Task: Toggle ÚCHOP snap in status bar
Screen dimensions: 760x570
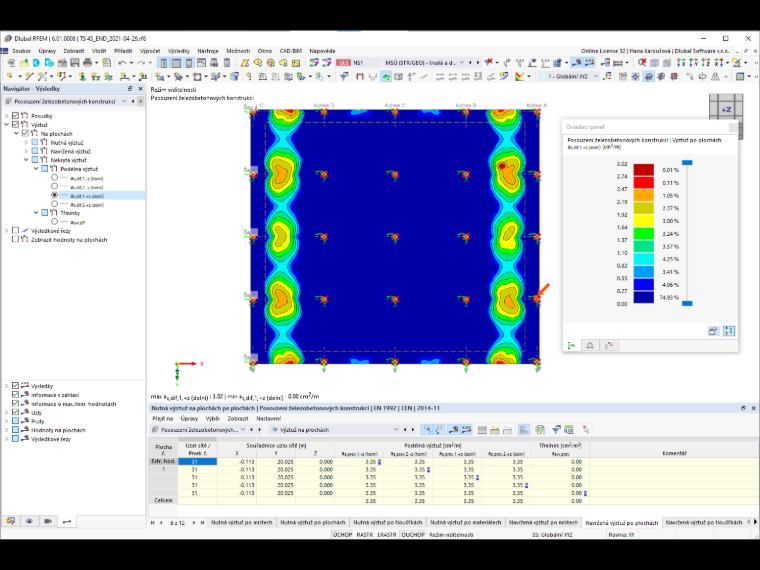Action: pyautogui.click(x=342, y=535)
